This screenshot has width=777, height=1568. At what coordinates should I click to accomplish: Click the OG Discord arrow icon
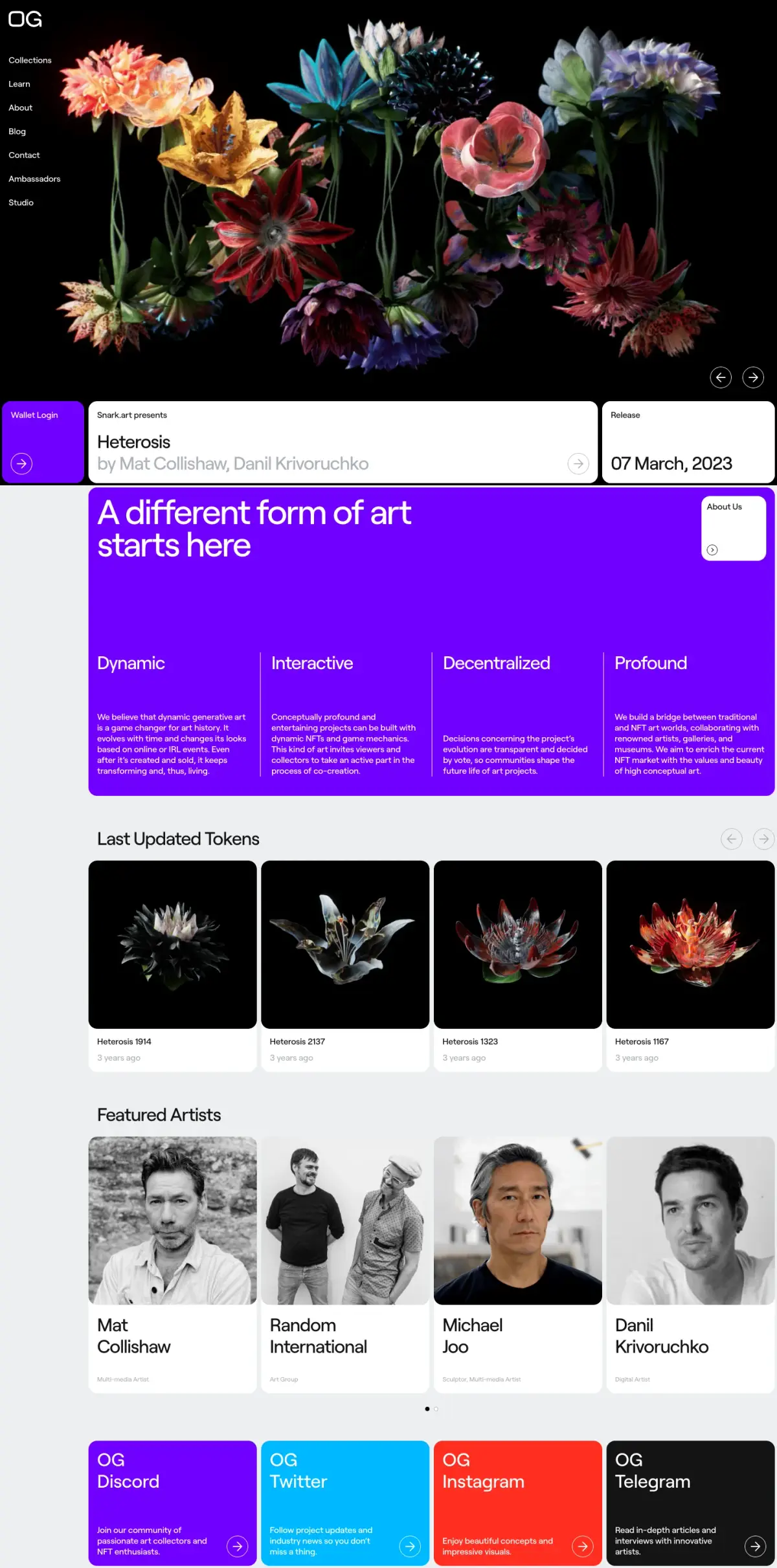(238, 1546)
